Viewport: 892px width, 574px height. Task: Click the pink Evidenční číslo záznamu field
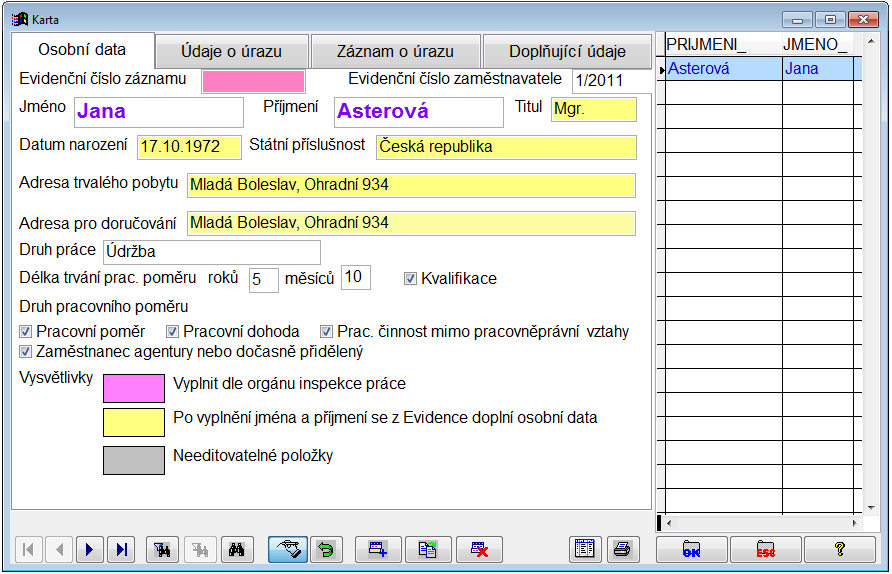(x=253, y=82)
